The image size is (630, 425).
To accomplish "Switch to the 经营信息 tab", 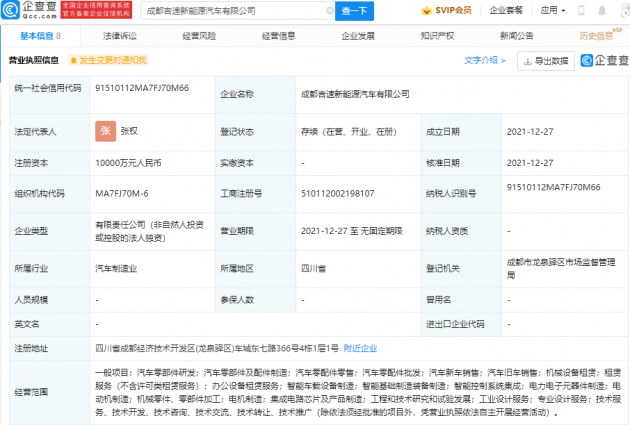I will pos(278,36).
